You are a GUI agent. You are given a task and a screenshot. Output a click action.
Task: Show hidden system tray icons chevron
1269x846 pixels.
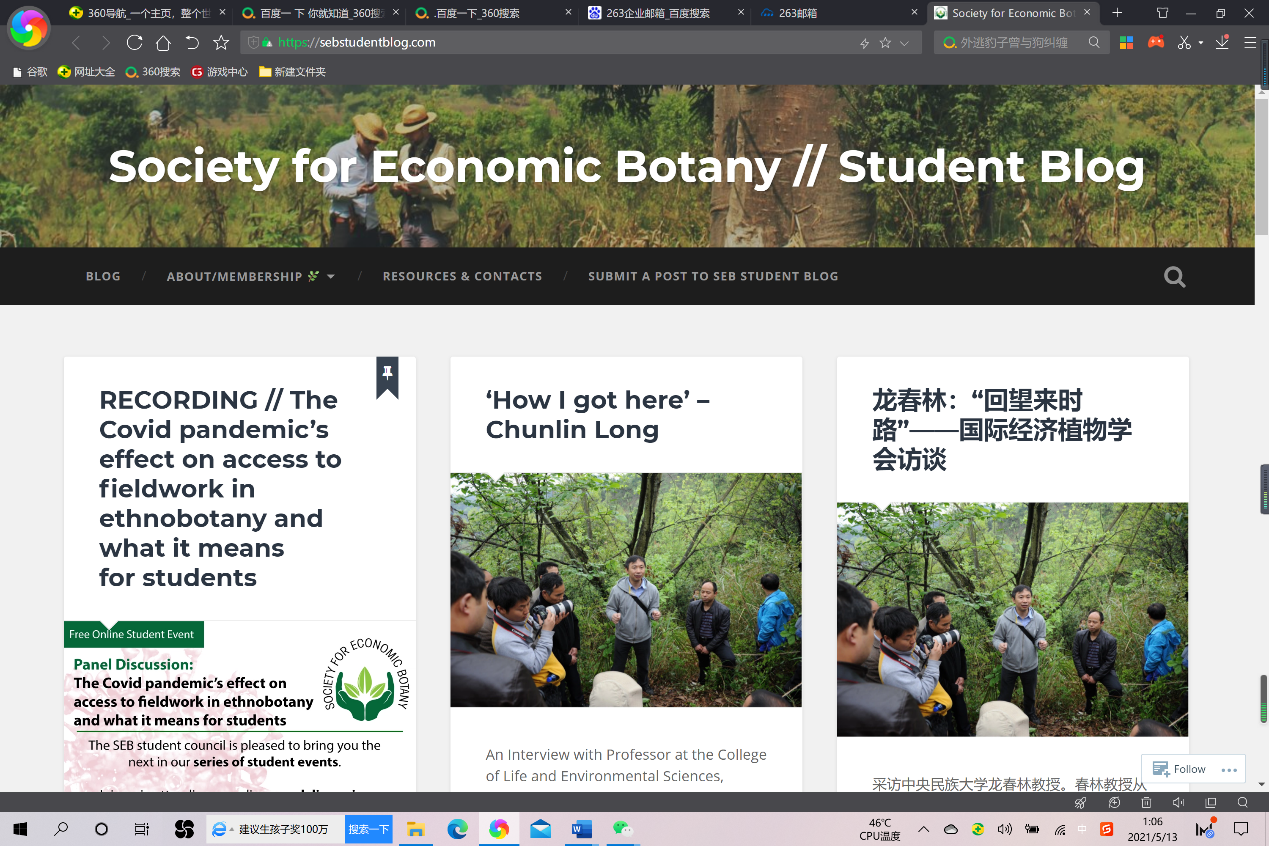point(923,829)
